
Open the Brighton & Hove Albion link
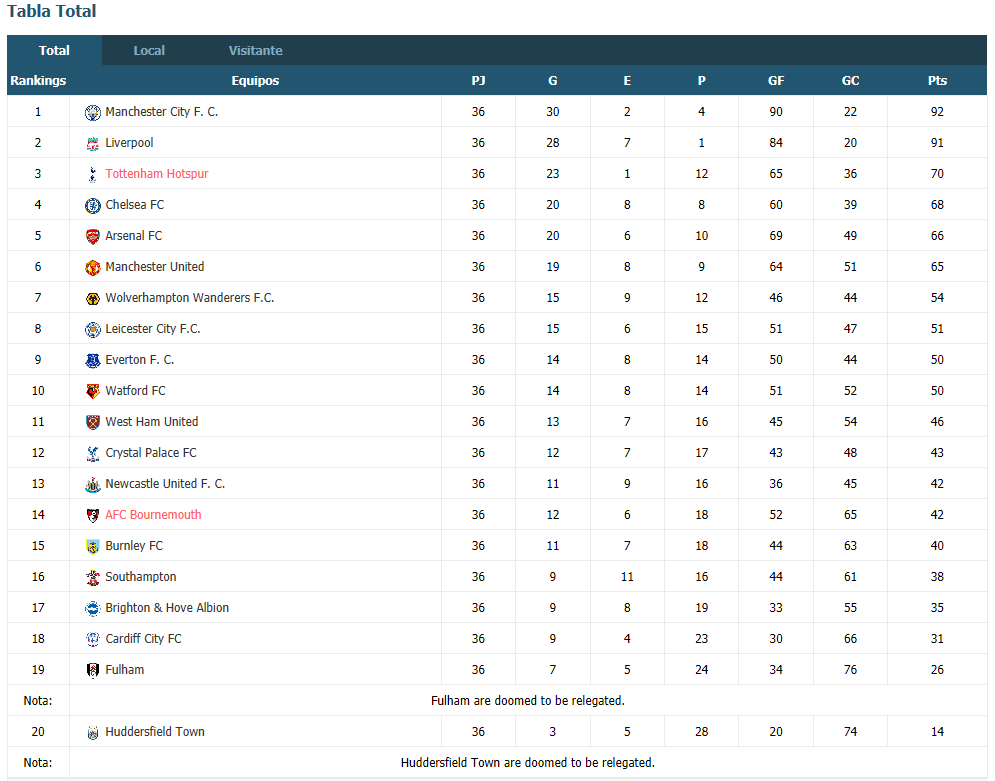(x=167, y=608)
